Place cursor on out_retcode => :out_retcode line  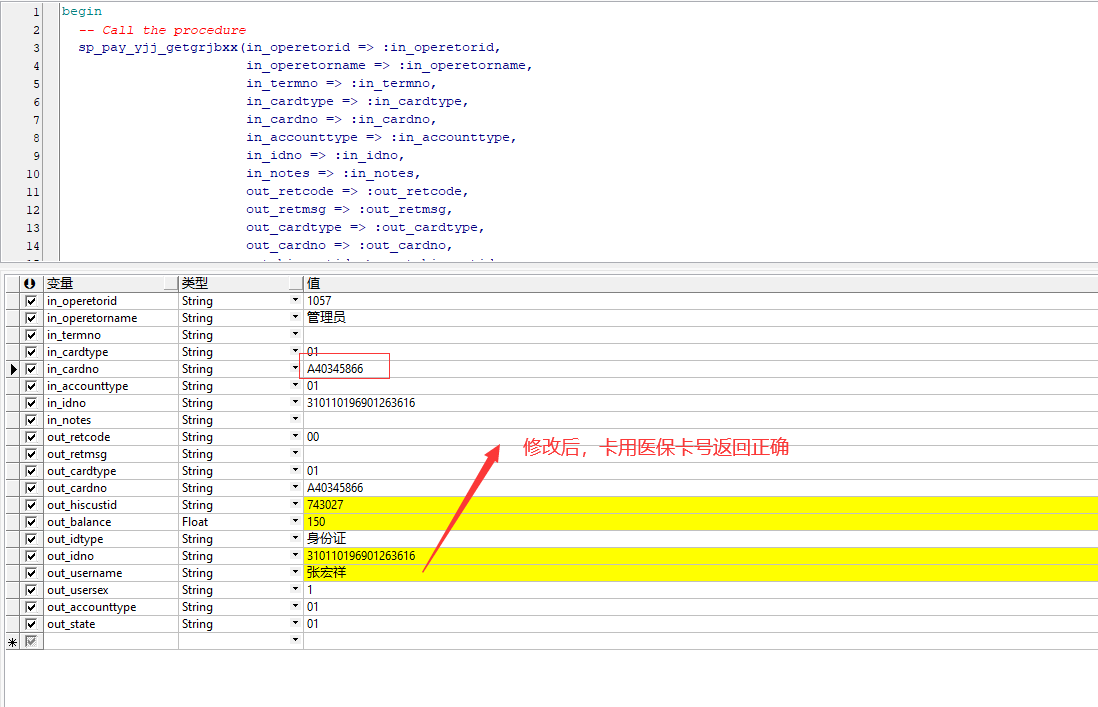(x=357, y=192)
